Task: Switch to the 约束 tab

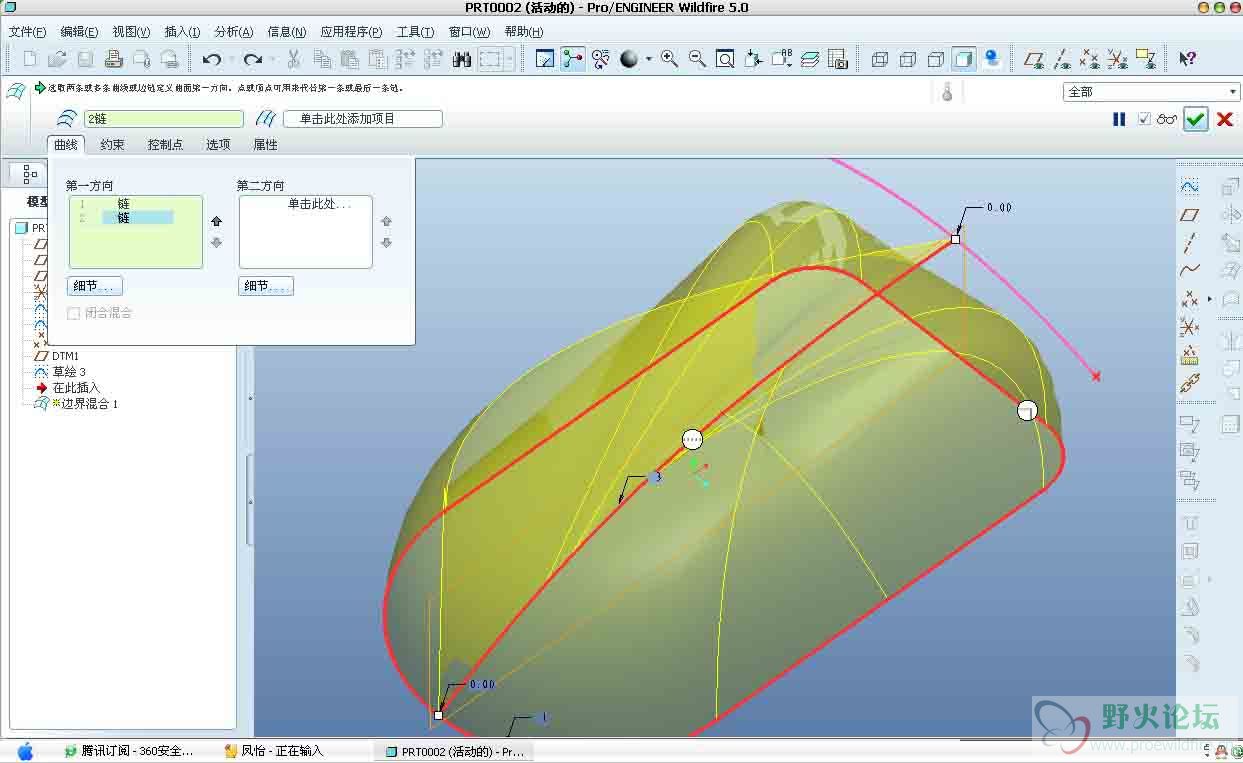Action: (x=112, y=144)
